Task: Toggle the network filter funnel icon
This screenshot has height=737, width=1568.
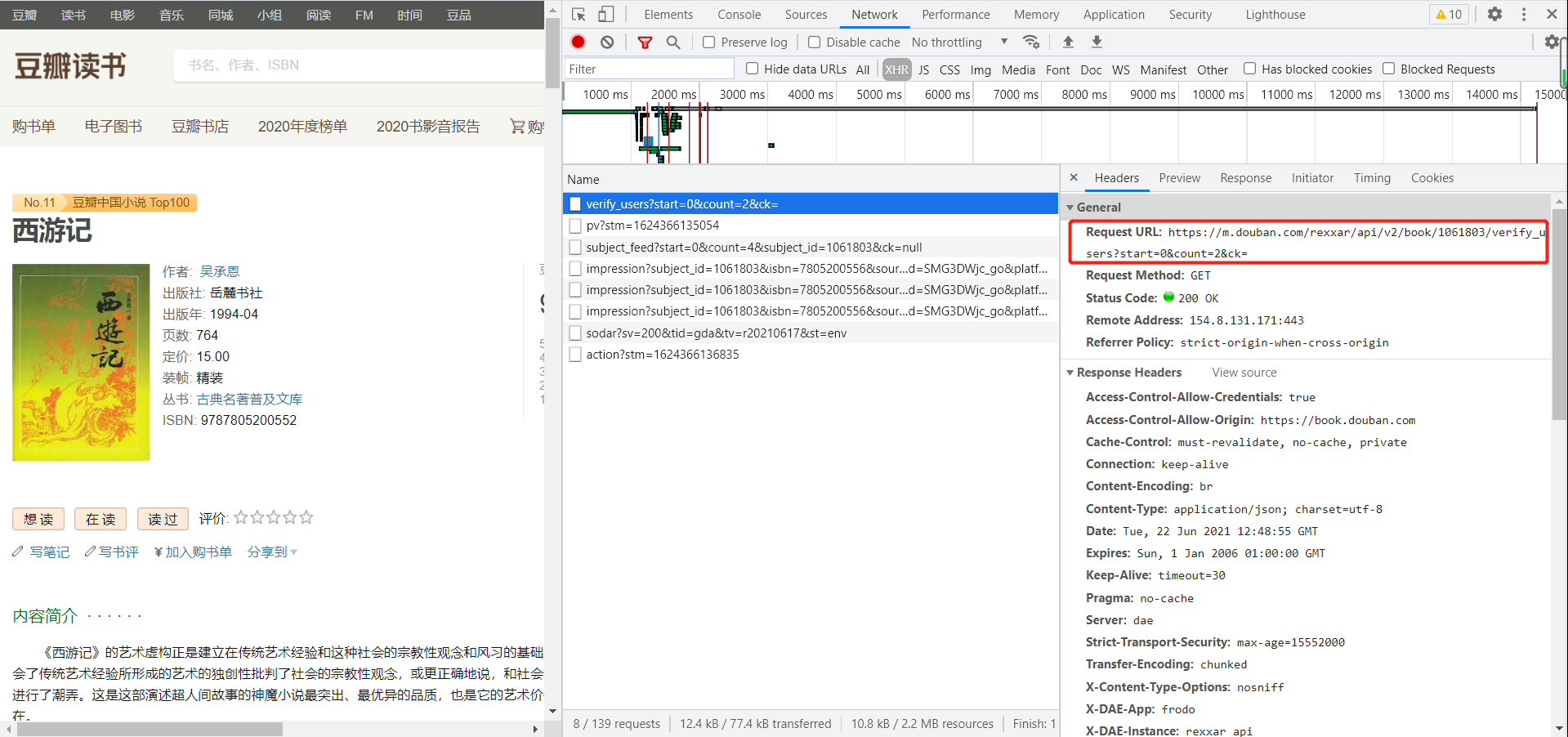Action: point(645,42)
